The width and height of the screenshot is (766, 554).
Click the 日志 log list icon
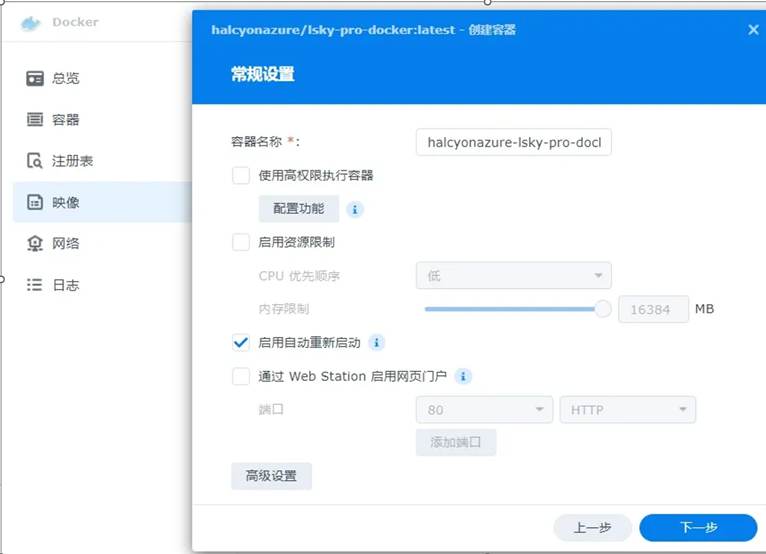point(35,285)
